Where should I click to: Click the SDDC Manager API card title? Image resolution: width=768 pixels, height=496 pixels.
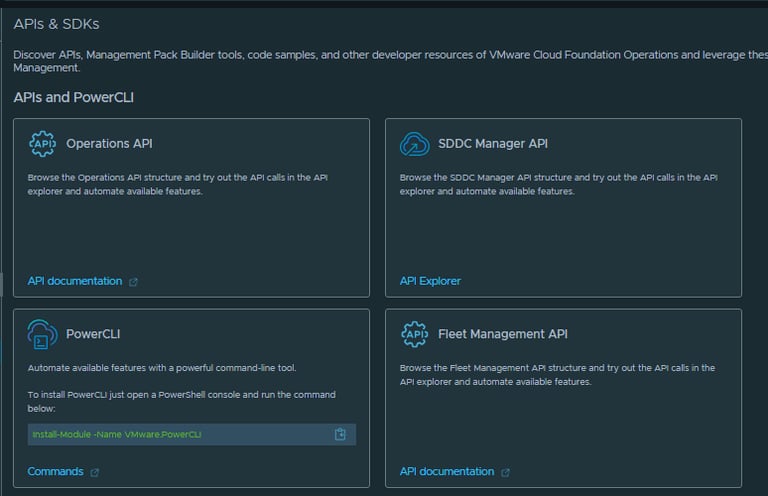pyautogui.click(x=493, y=144)
